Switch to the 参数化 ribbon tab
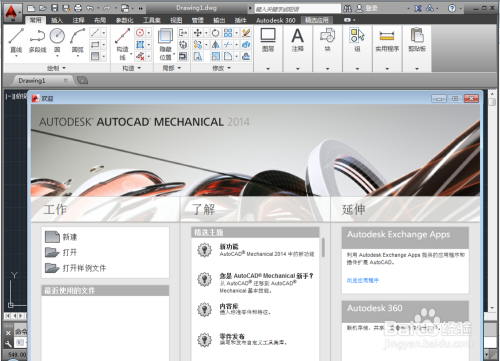500x361 pixels. 124,20
